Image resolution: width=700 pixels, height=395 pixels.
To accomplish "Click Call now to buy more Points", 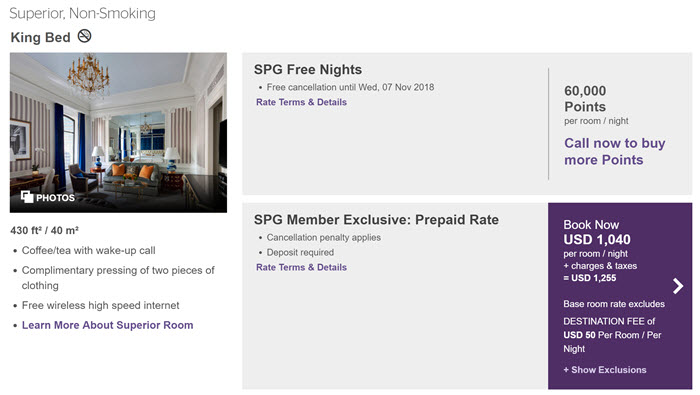I will [x=615, y=151].
